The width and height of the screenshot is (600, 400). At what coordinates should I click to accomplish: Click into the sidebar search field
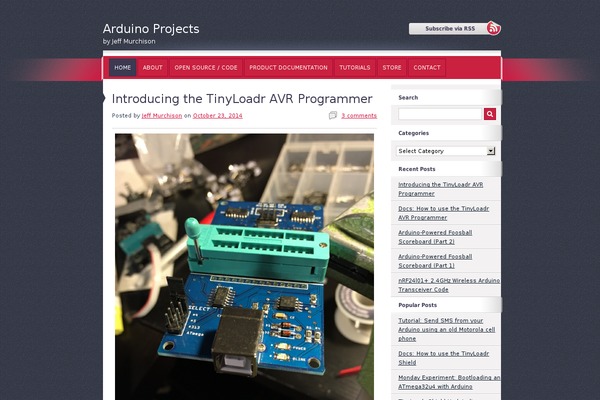pos(440,114)
